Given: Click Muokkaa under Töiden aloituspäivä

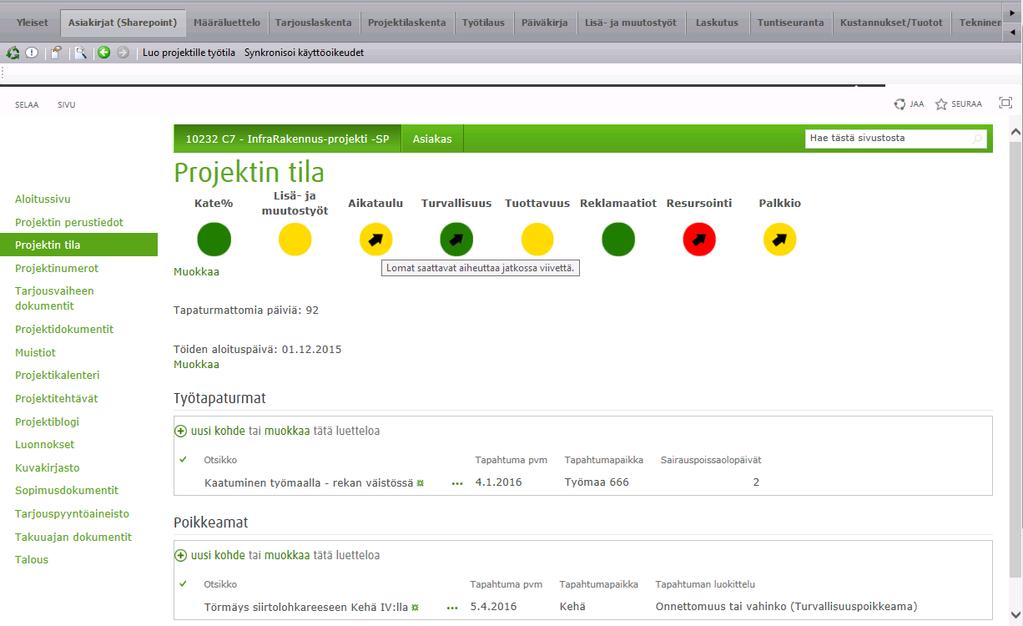Looking at the screenshot, I should coord(196,365).
